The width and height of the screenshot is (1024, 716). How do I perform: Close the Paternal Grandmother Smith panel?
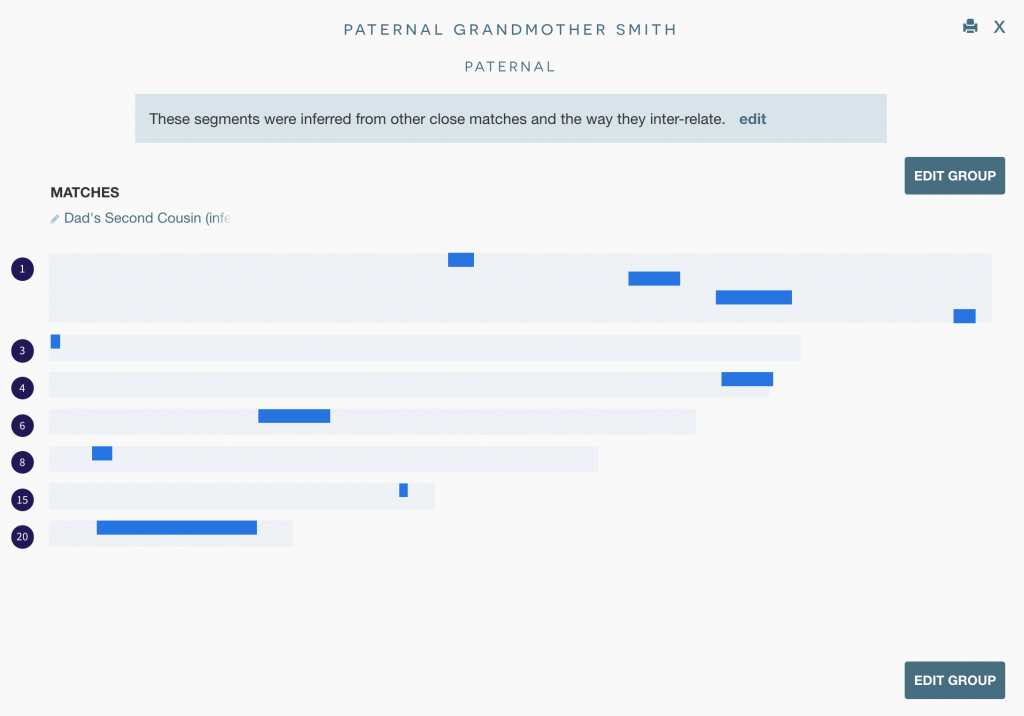[x=999, y=27]
